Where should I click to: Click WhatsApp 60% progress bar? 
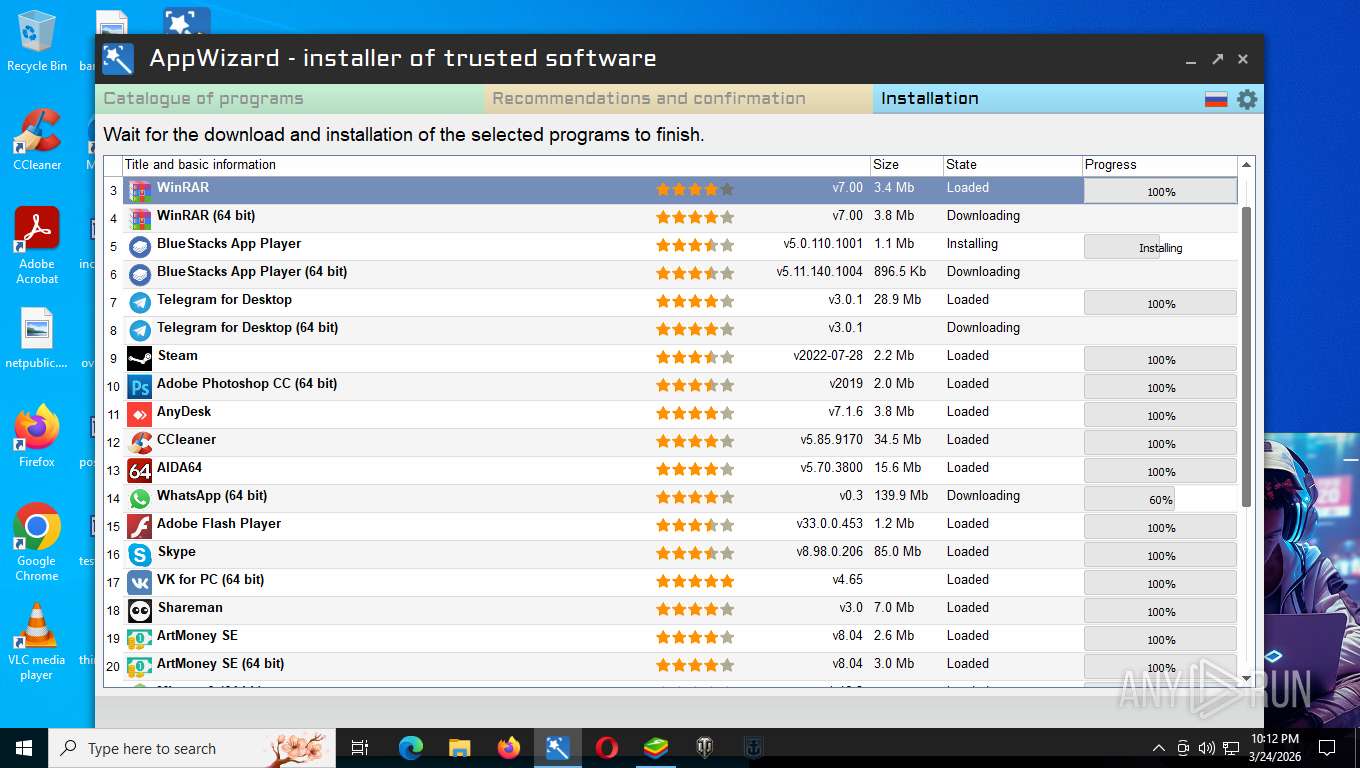[x=1161, y=499]
